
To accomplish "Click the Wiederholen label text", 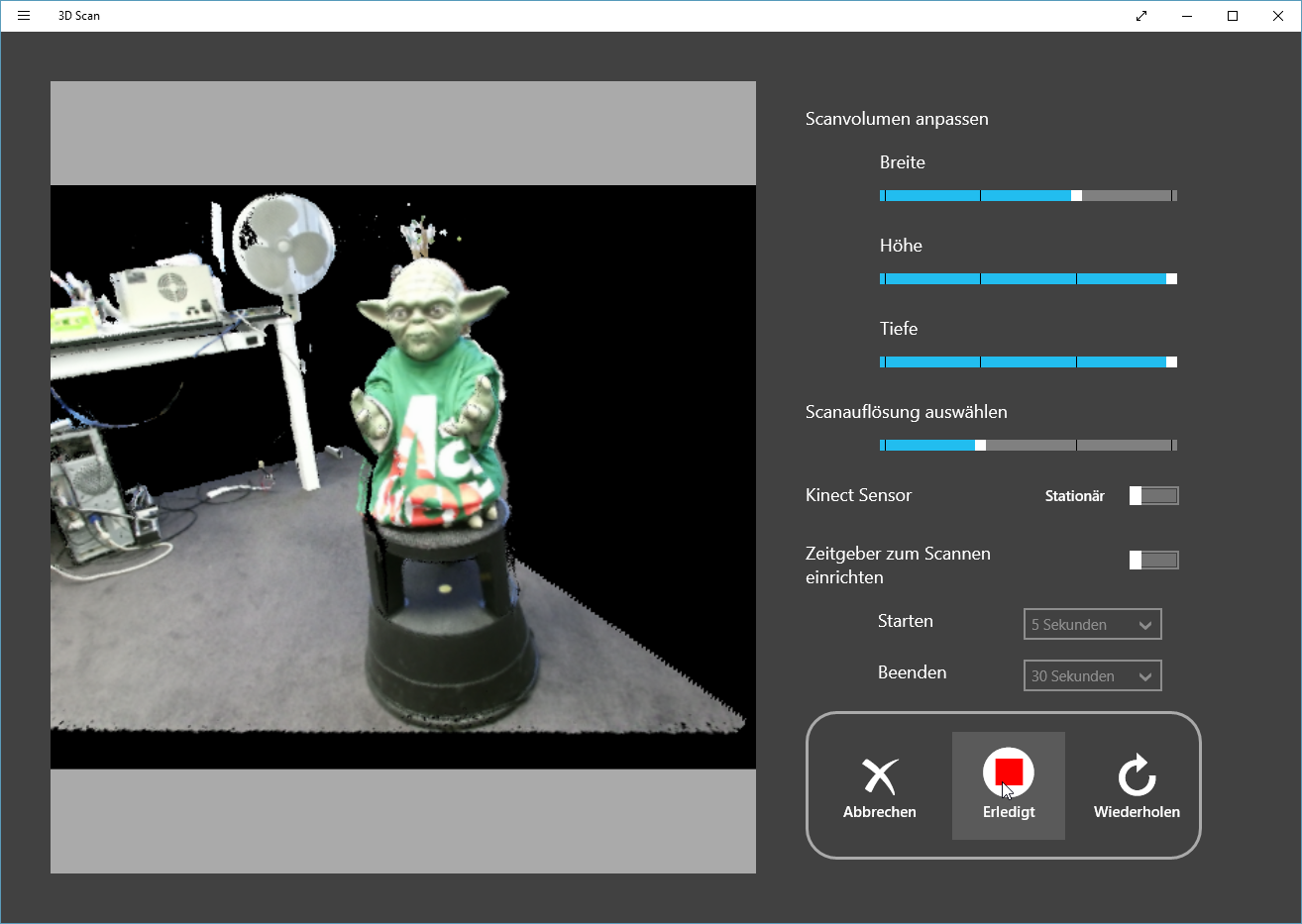I will pos(1137,812).
